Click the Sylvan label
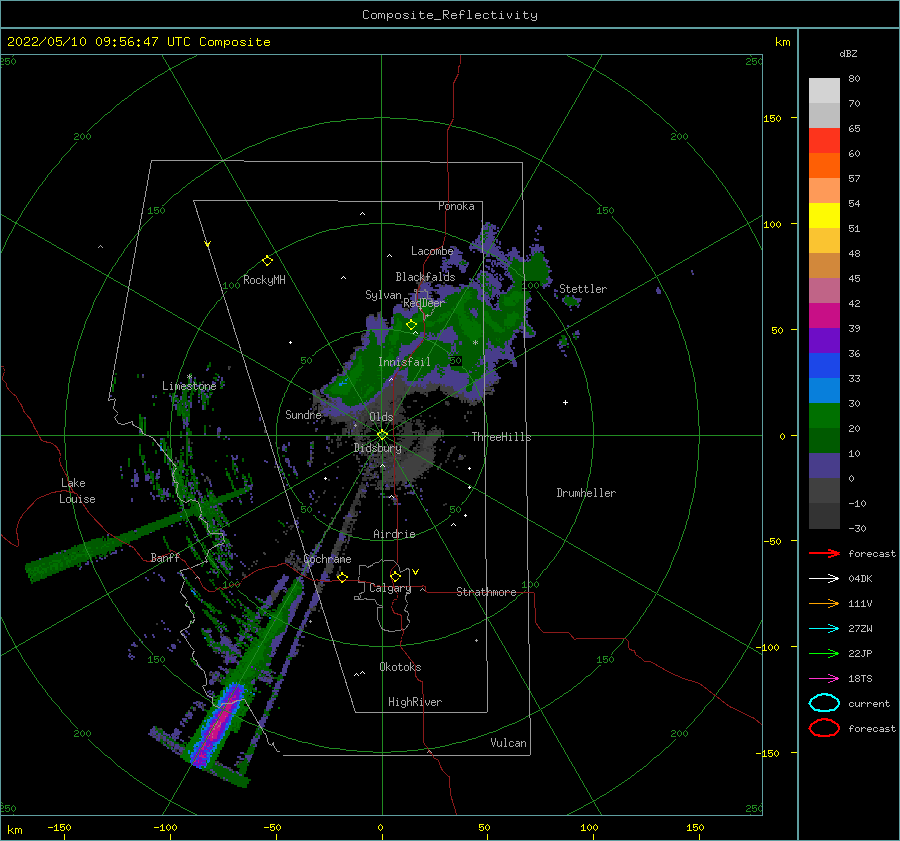This screenshot has height=841, width=900. 383,295
